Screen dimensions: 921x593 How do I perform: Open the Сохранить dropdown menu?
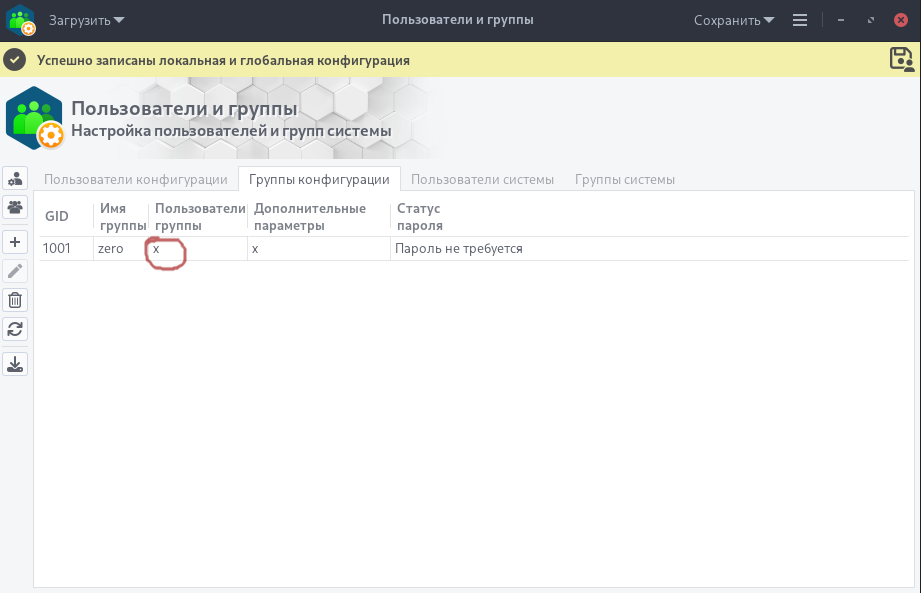click(734, 20)
